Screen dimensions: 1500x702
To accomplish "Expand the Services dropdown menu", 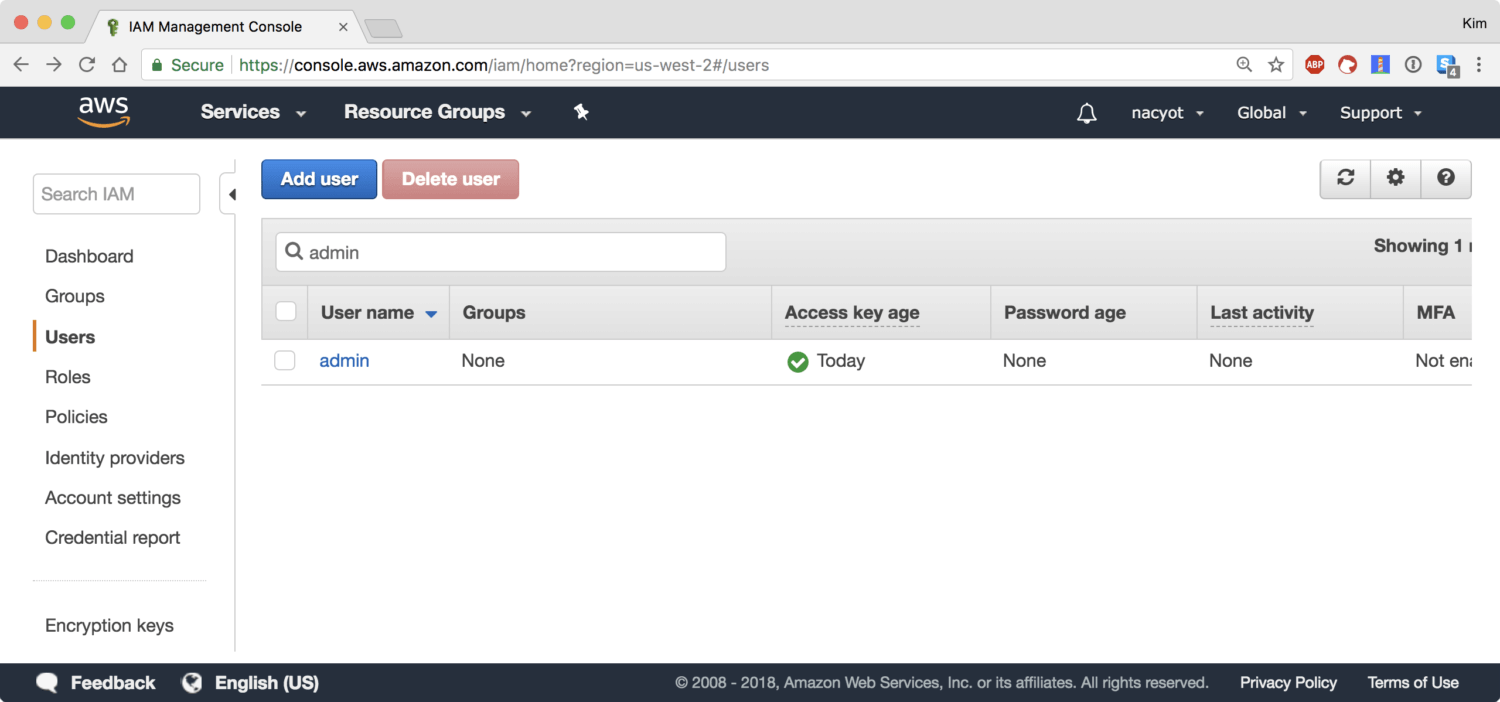I will pyautogui.click(x=253, y=112).
